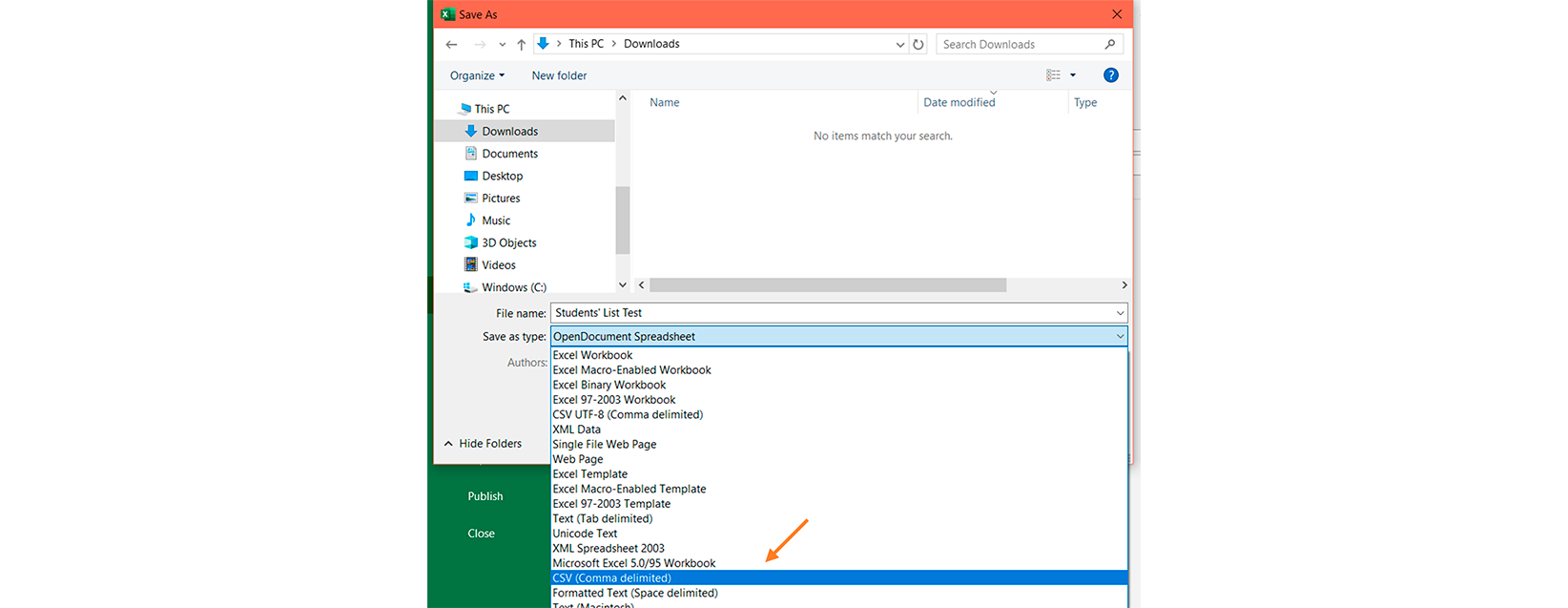The height and width of the screenshot is (608, 1568).
Task: Pick CSV UTF-8 (Comma delimited) type
Action: coord(628,415)
